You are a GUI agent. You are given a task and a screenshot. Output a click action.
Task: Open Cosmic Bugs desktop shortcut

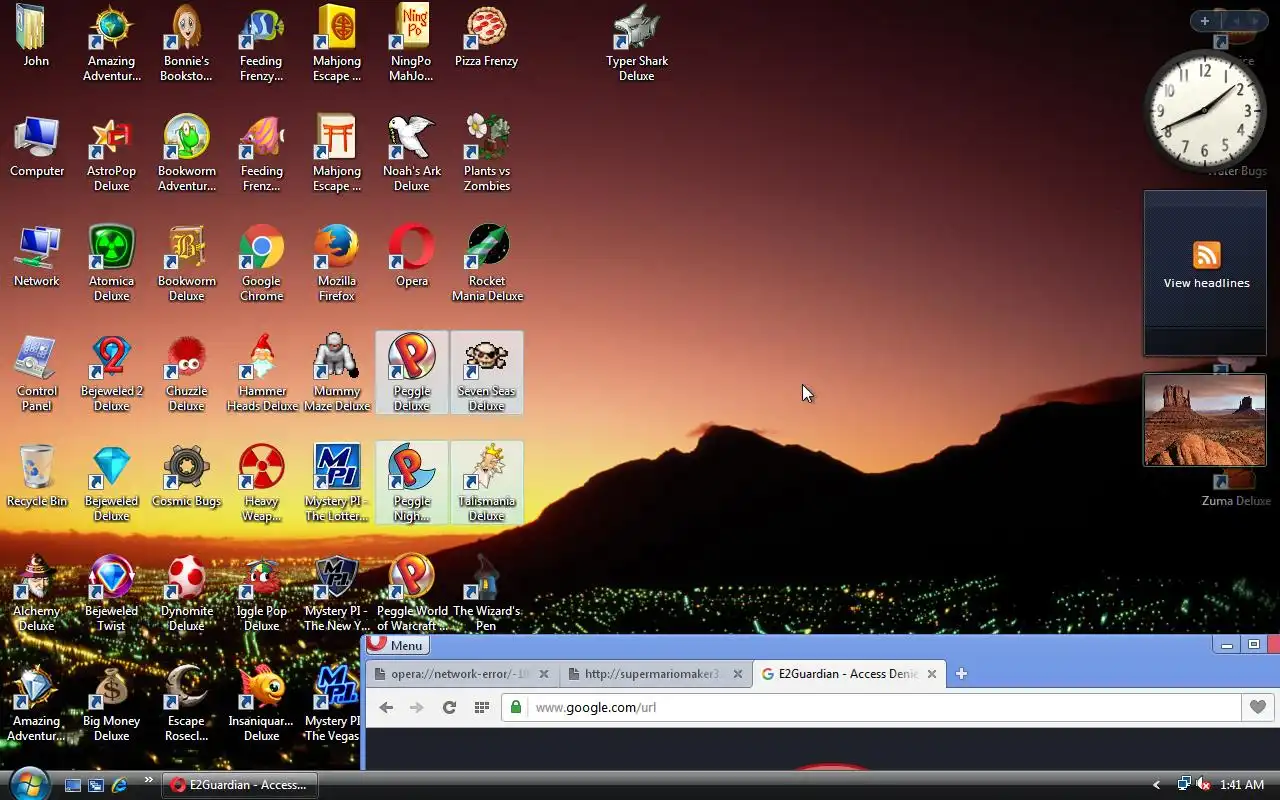186,476
